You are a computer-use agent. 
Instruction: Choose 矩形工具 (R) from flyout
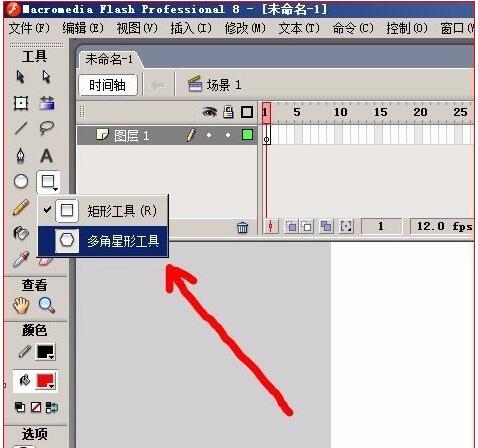coord(103,211)
